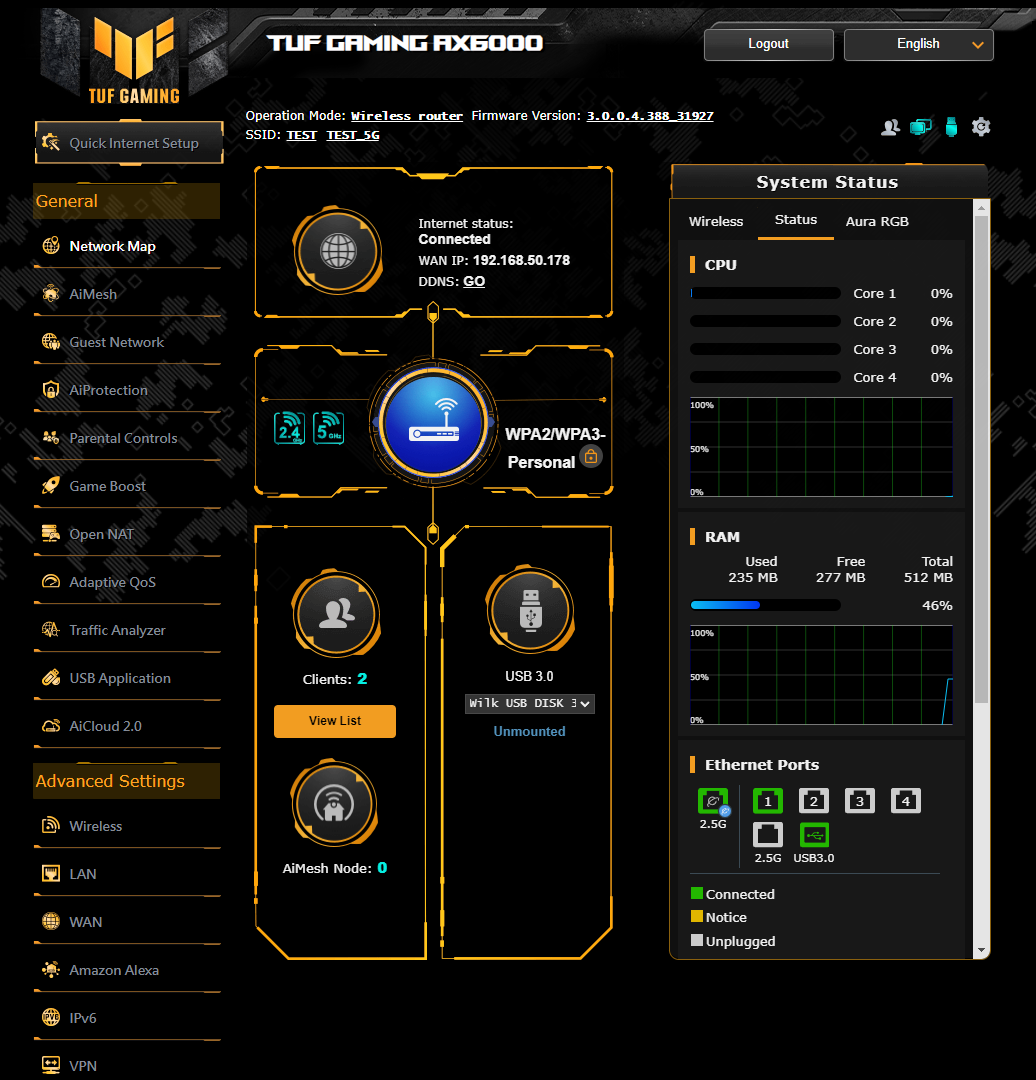Click the TEST SSID link
The width and height of the screenshot is (1036, 1080).
301,135
